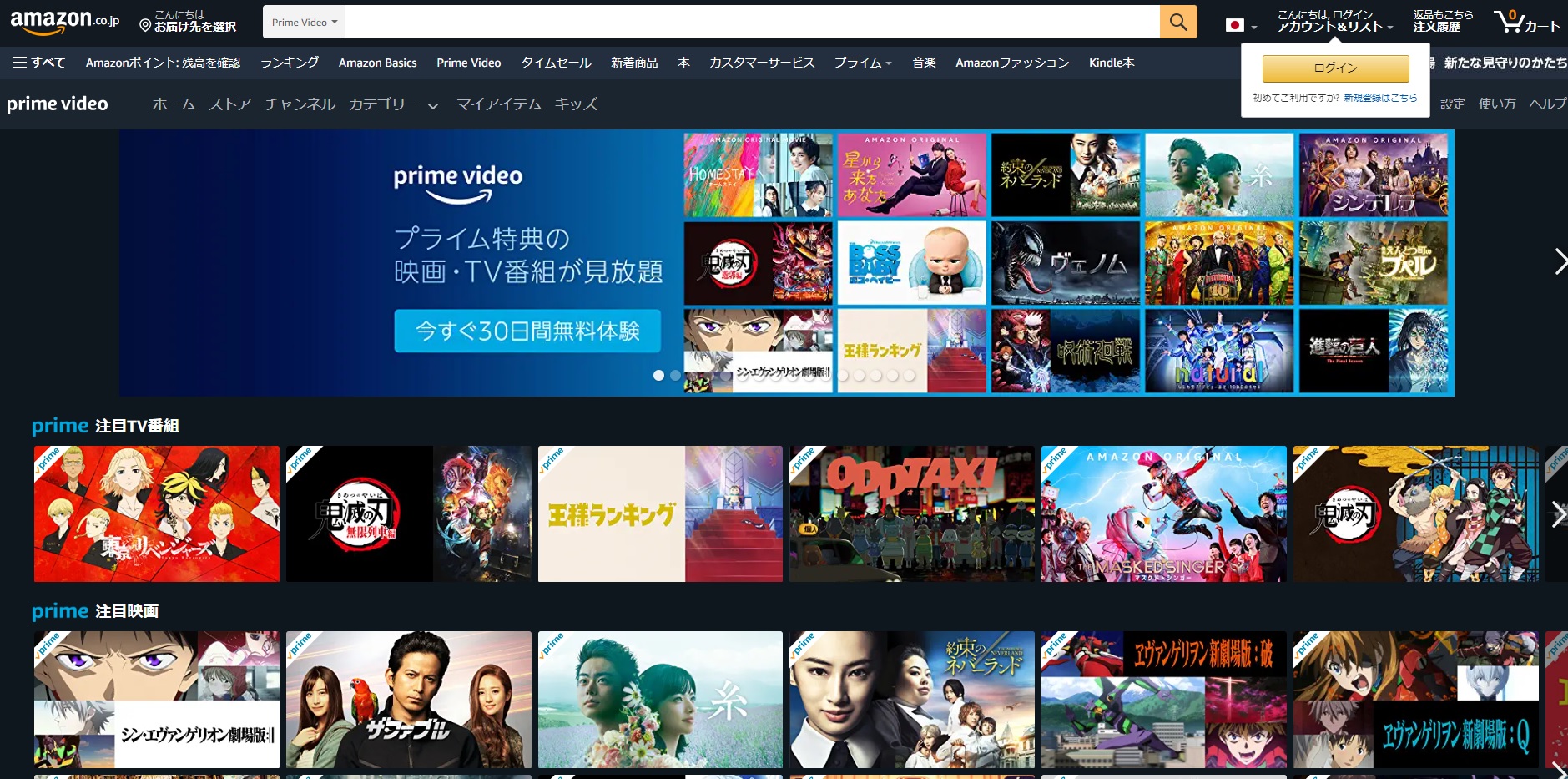1568x779 pixels.
Task: Open 設定 in Prime Video bar
Action: click(x=1452, y=104)
